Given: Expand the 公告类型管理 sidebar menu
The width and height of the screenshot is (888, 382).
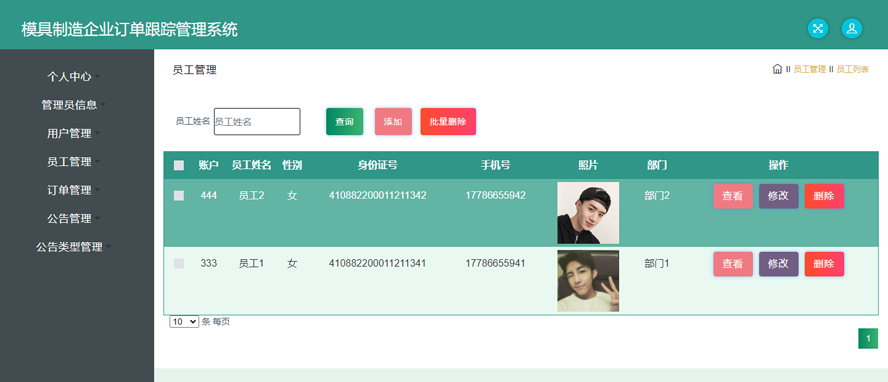Looking at the screenshot, I should tap(74, 247).
